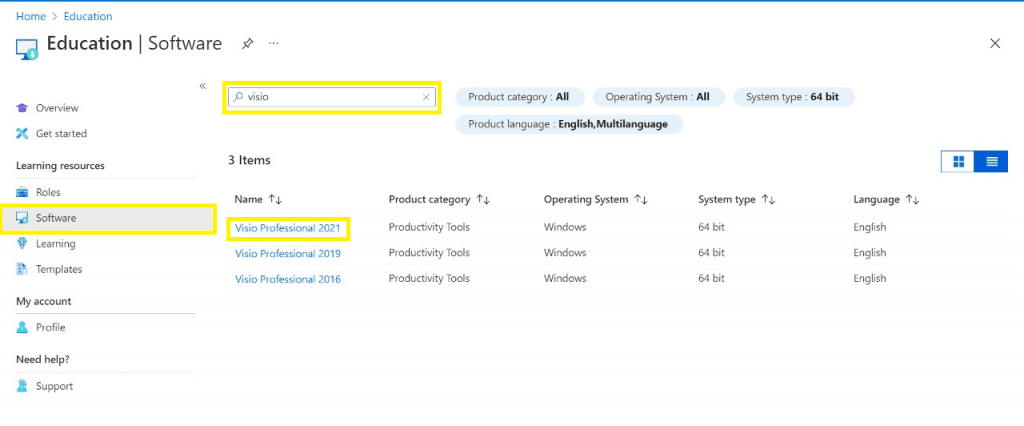Collapse the left sidebar with chevrons
The width and height of the screenshot is (1024, 426).
[203, 86]
